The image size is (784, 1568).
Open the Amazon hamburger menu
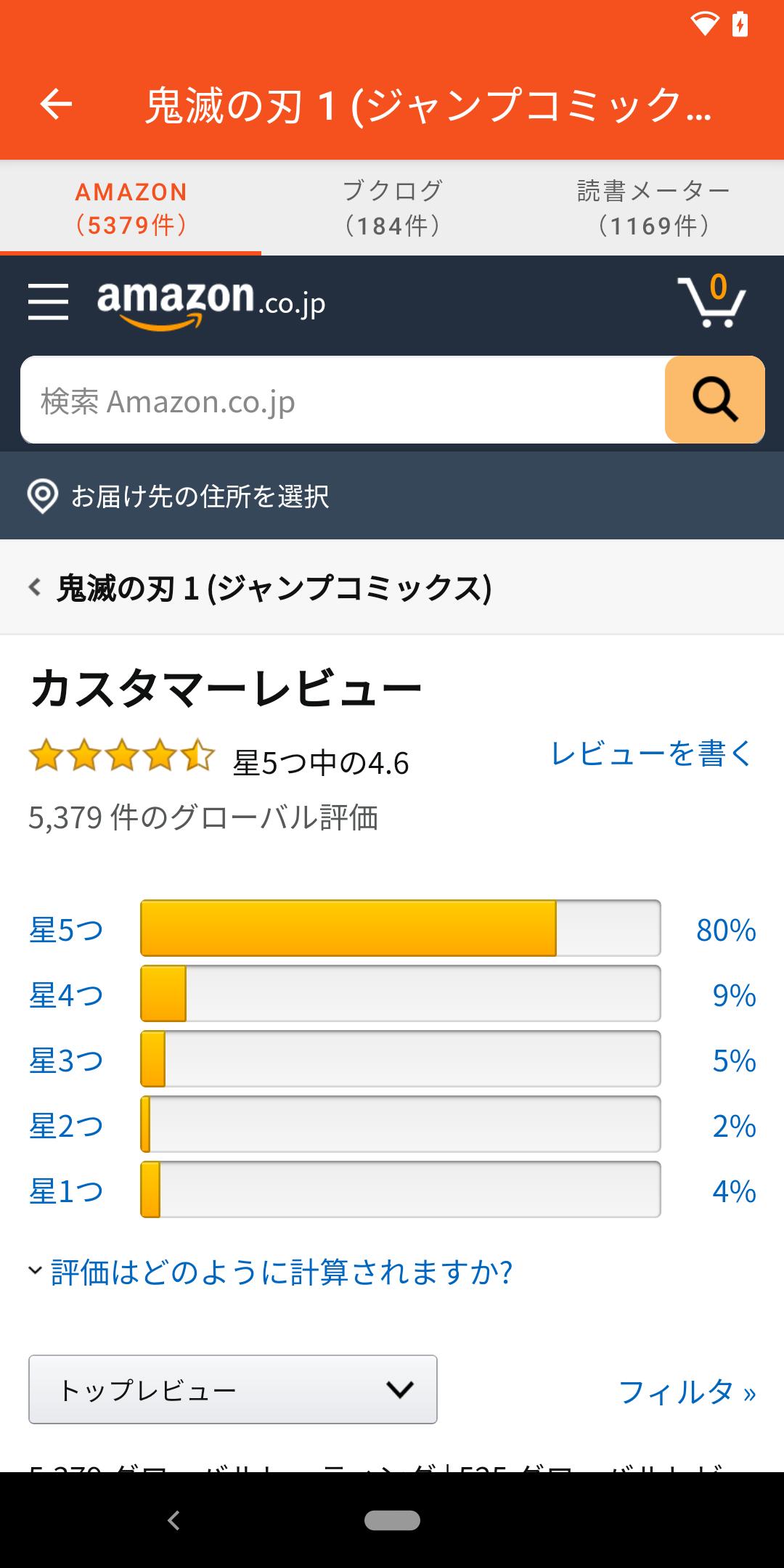coord(48,302)
